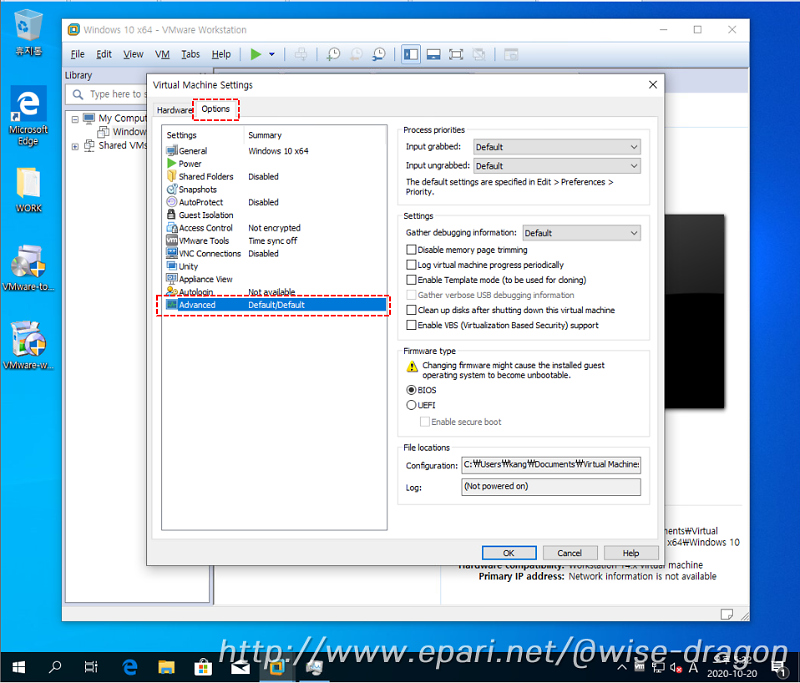The image size is (800, 683).
Task: Close the Virtual Machine Settings dialog
Action: pos(653,85)
